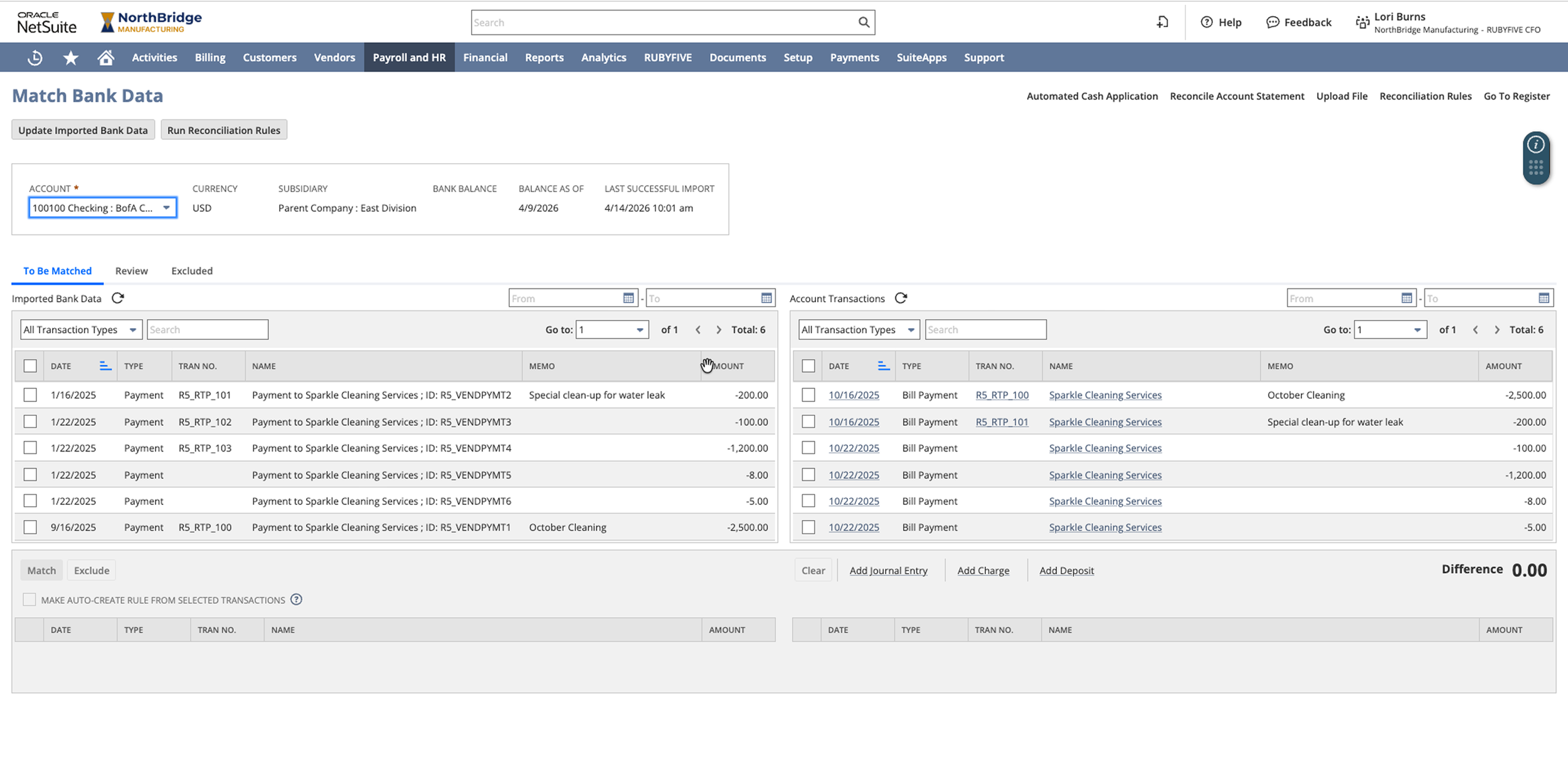
Task: Open Imported Bank Data Go to page dropdown
Action: (x=612, y=330)
